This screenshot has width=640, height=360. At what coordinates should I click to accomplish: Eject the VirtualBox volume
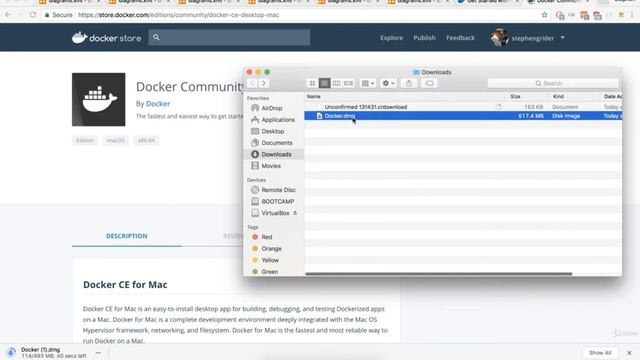[x=295, y=213]
